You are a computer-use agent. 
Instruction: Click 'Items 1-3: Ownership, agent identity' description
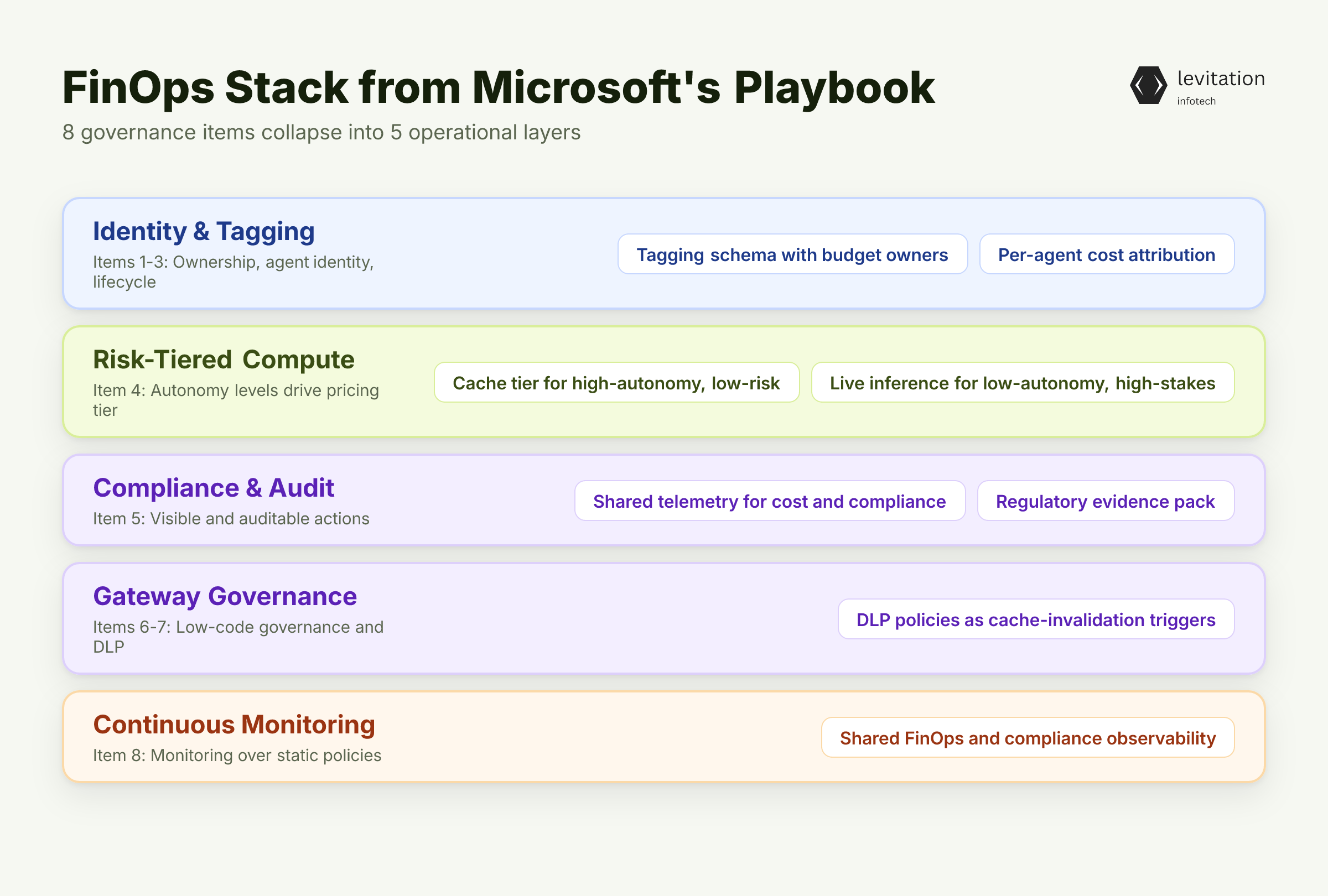233,272
